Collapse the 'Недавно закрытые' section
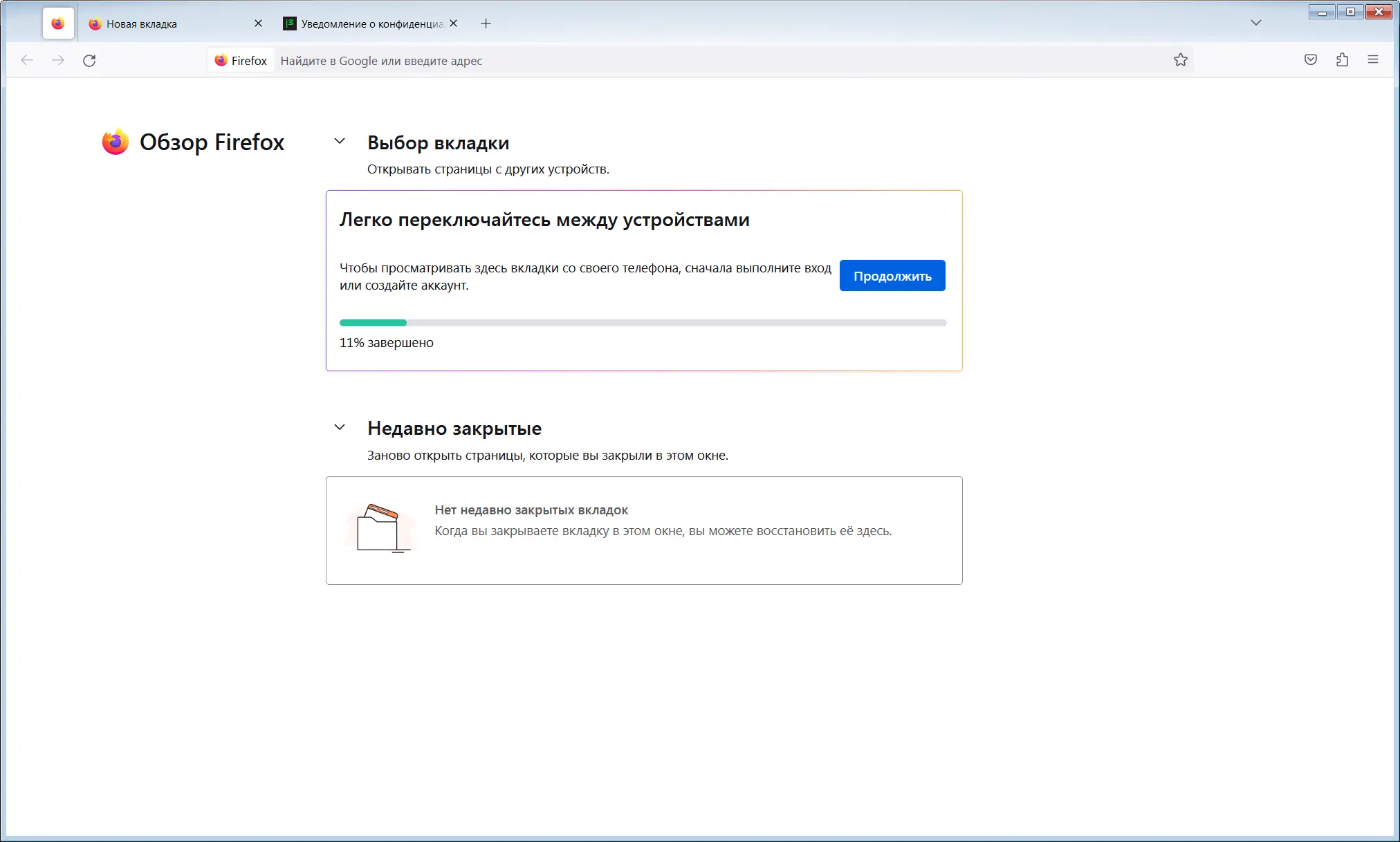 (340, 427)
